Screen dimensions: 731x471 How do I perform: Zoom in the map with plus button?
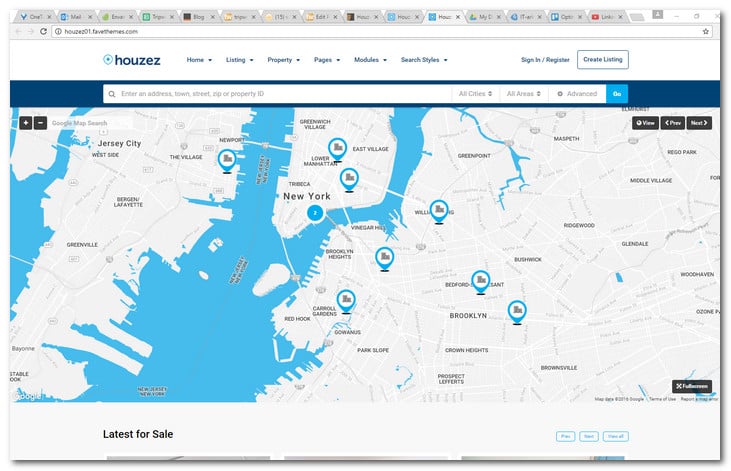(25, 123)
